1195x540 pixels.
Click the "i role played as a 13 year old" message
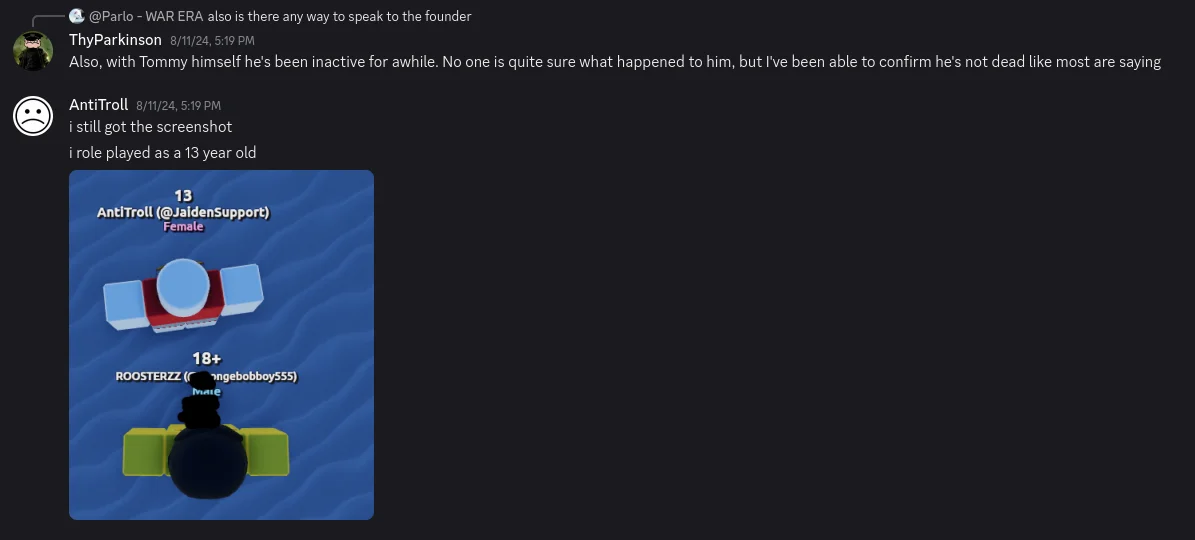pyautogui.click(x=162, y=153)
